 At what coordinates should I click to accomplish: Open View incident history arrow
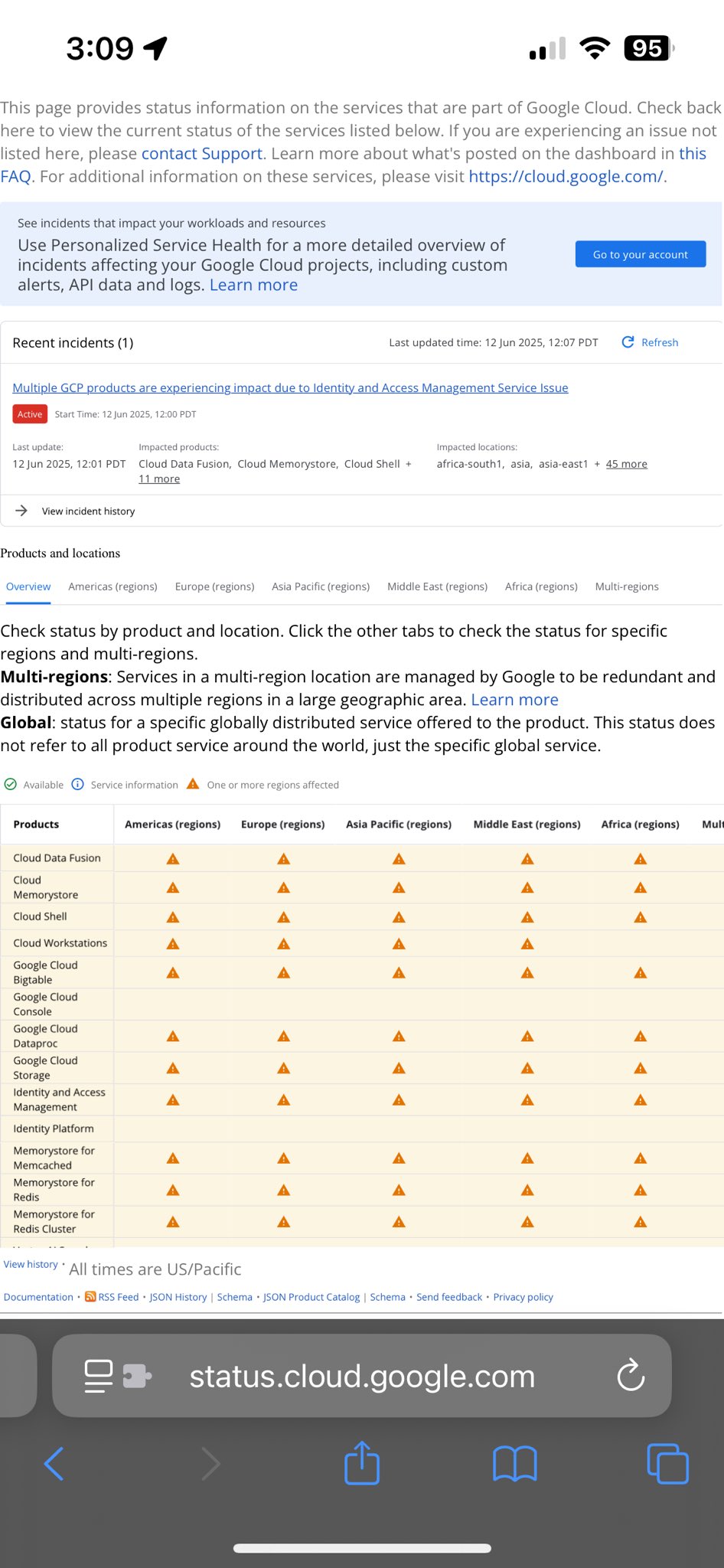pos(21,511)
